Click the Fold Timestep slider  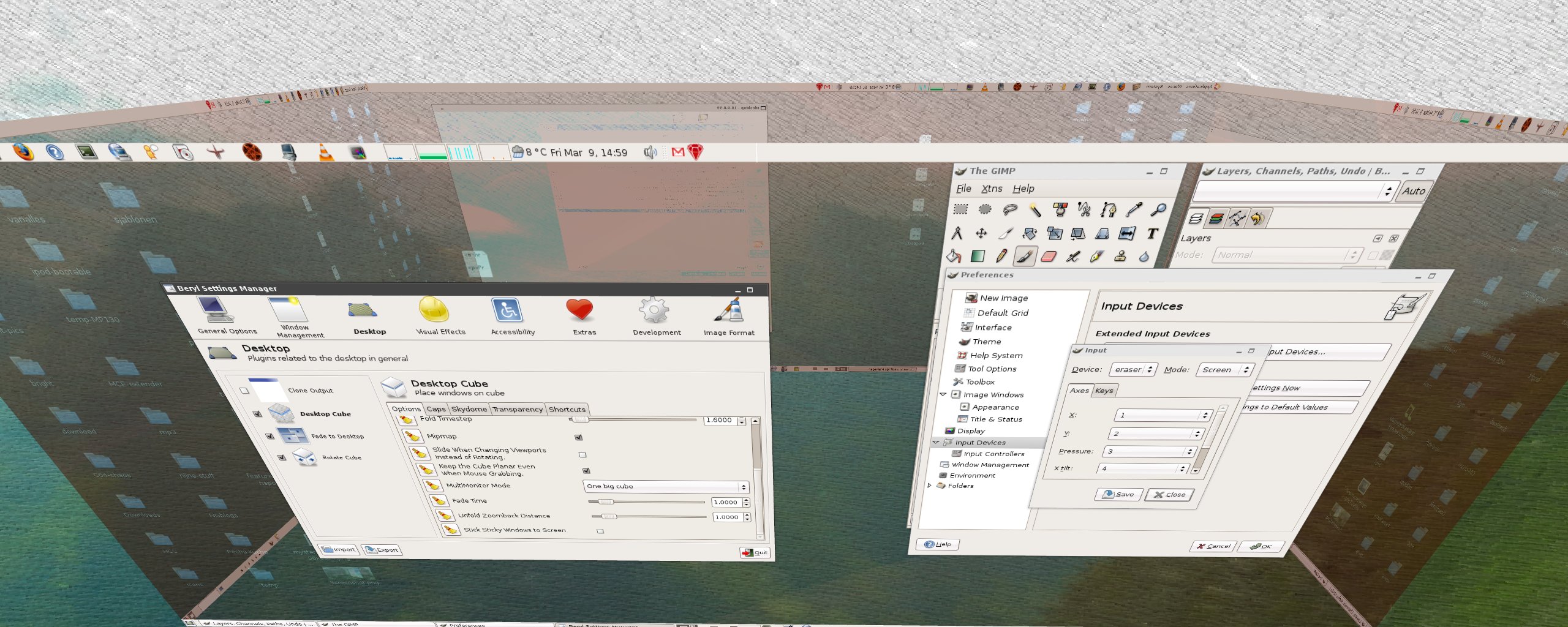[x=633, y=420]
